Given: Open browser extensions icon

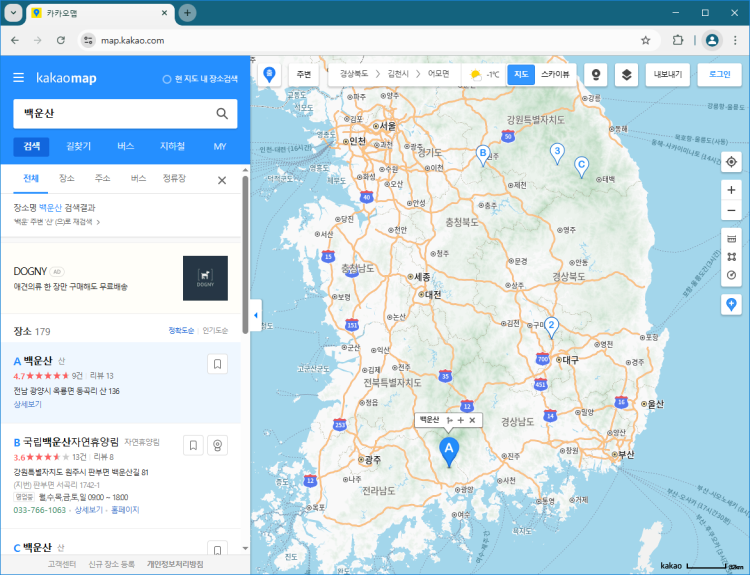Looking at the screenshot, I should click(x=678, y=40).
